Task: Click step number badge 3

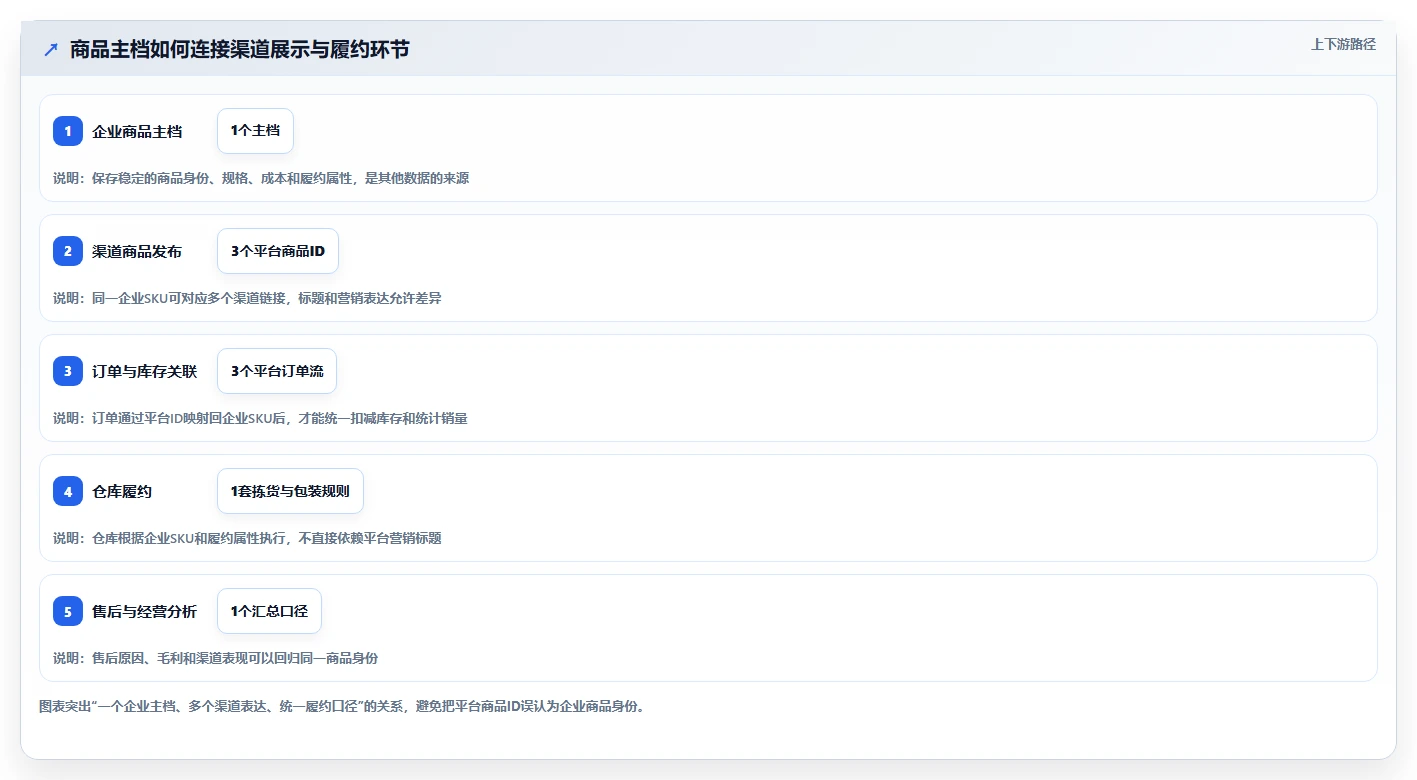Action: (x=68, y=371)
